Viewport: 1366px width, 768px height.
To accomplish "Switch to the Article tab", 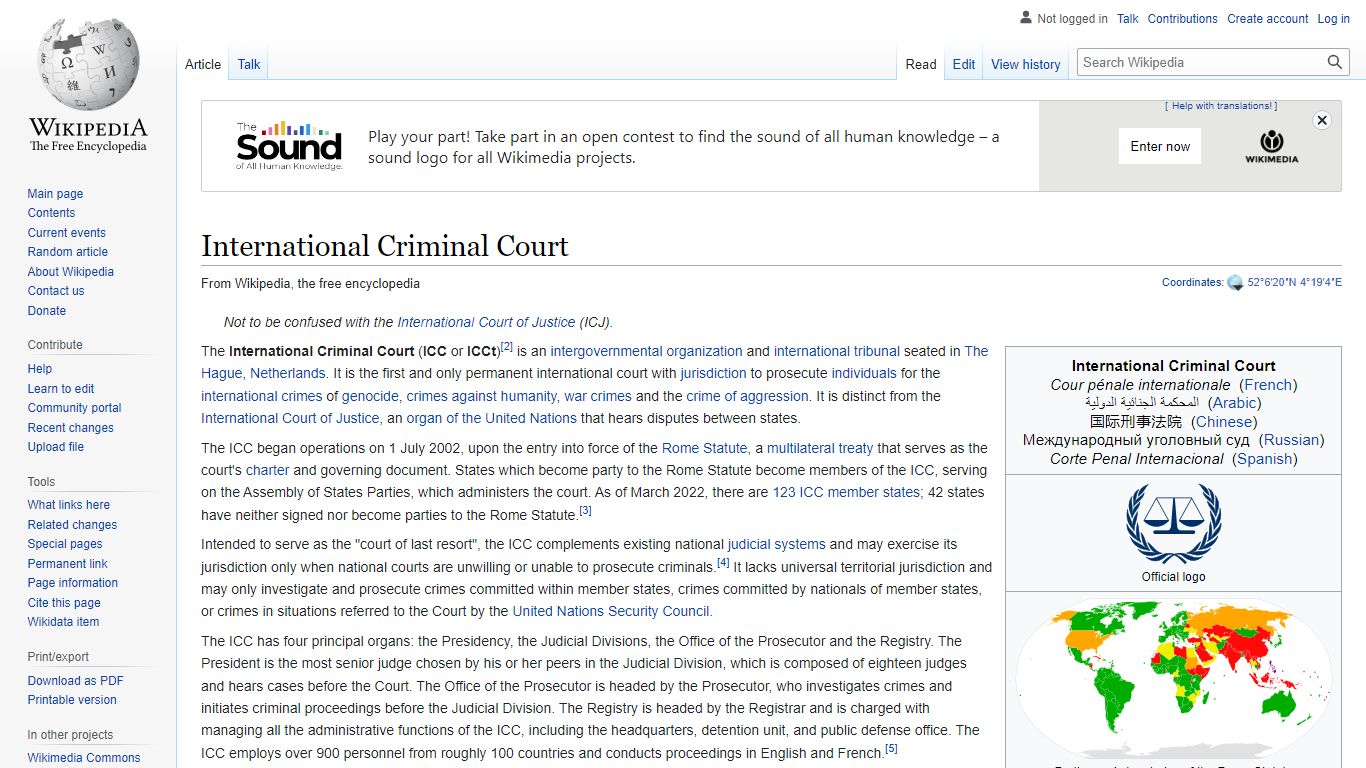I will pos(203,64).
